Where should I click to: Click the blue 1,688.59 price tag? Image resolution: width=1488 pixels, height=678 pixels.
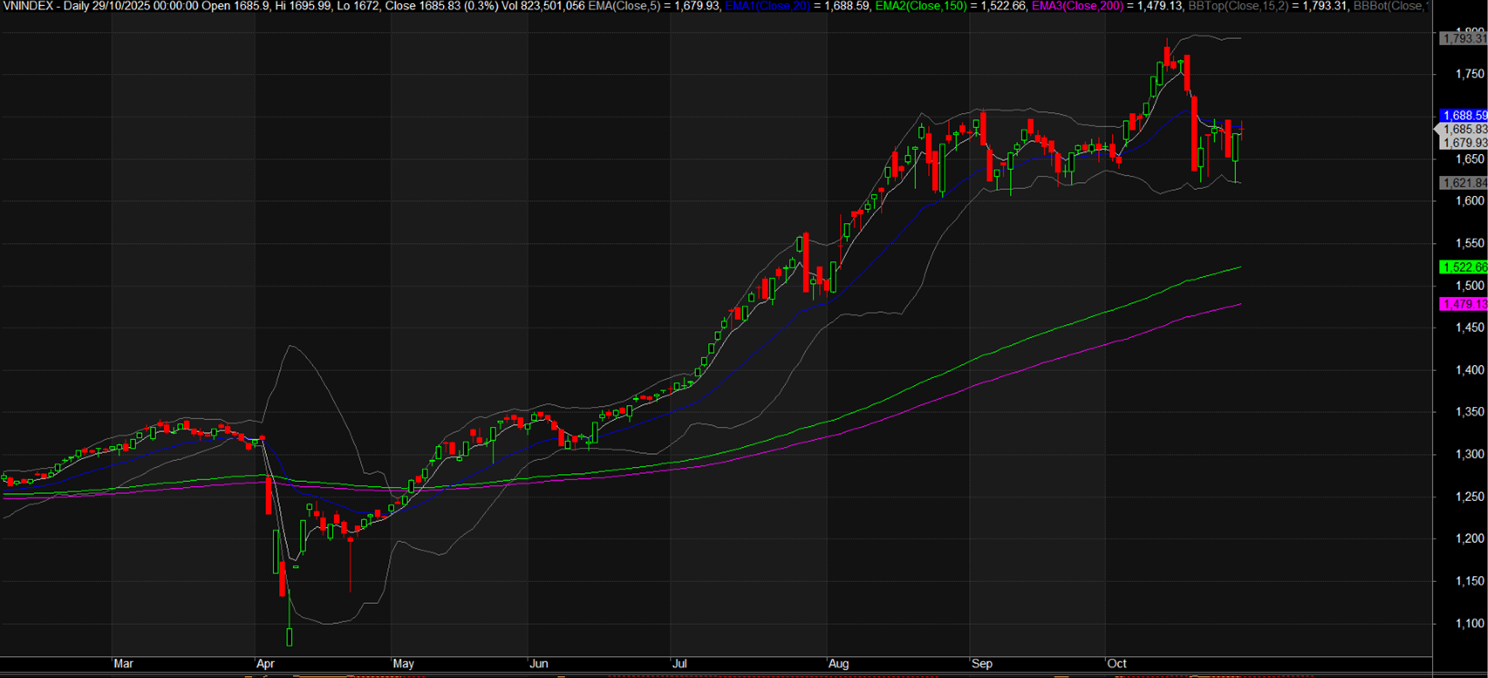[x=1463, y=116]
